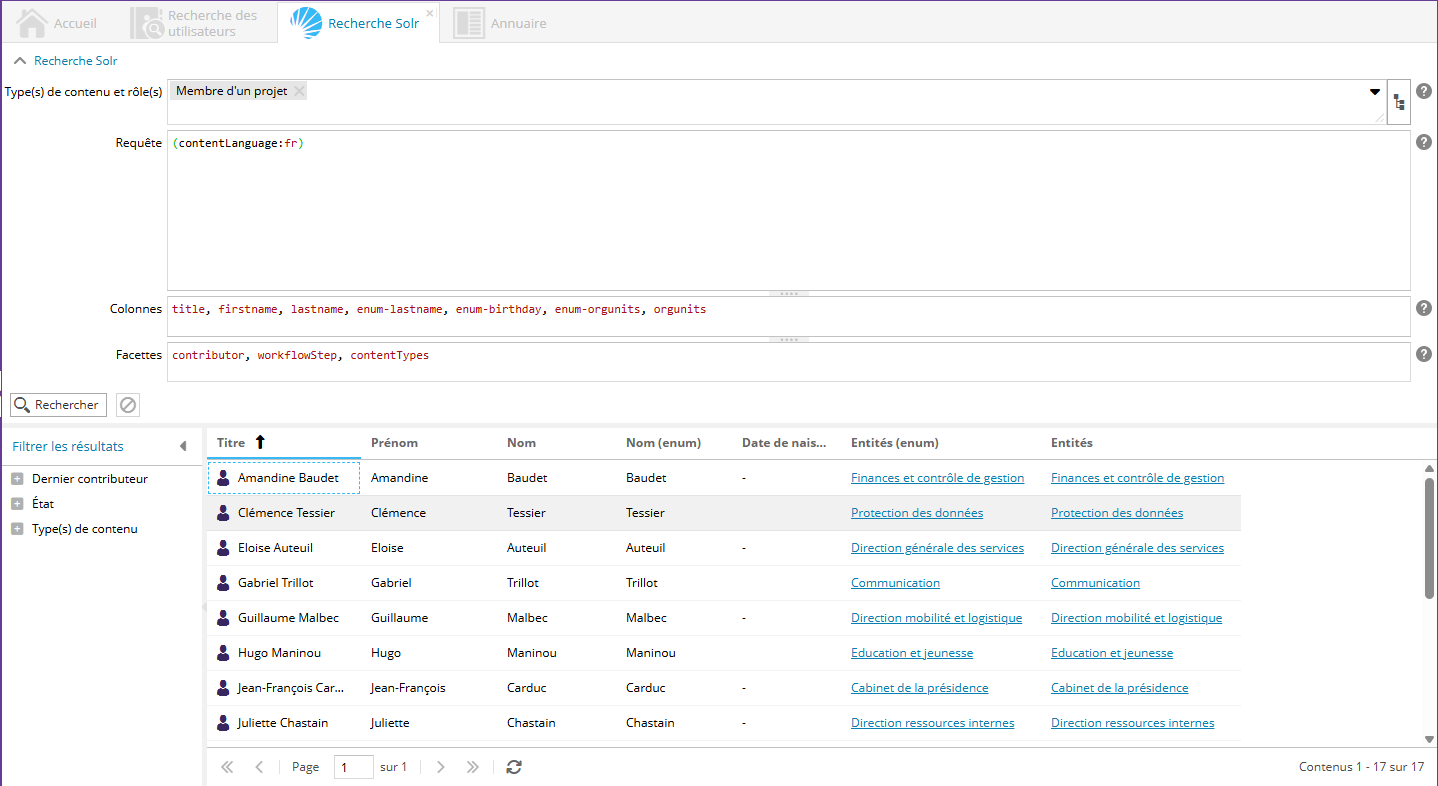This screenshot has width=1438, height=786.
Task: Click the help icon beside Facettes field
Action: pyautogui.click(x=1424, y=354)
